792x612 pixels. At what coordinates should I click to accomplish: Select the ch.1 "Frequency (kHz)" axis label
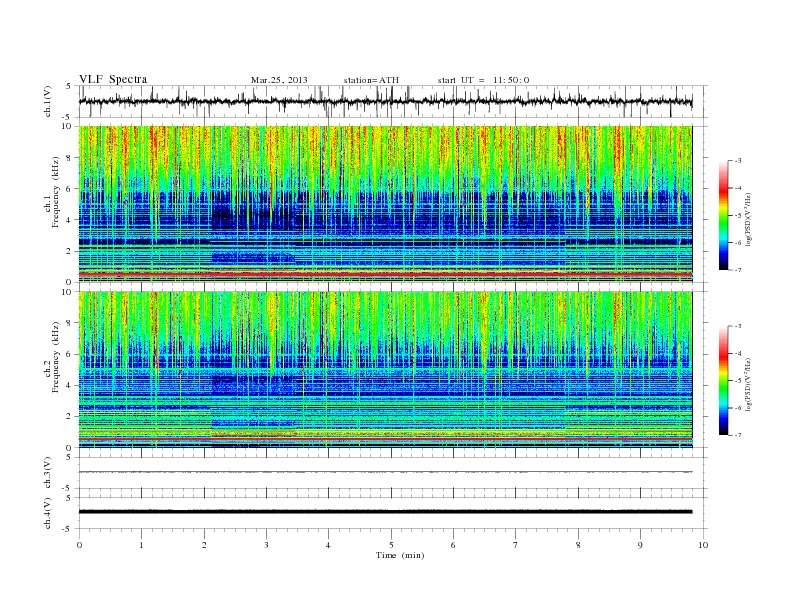pyautogui.click(x=55, y=192)
